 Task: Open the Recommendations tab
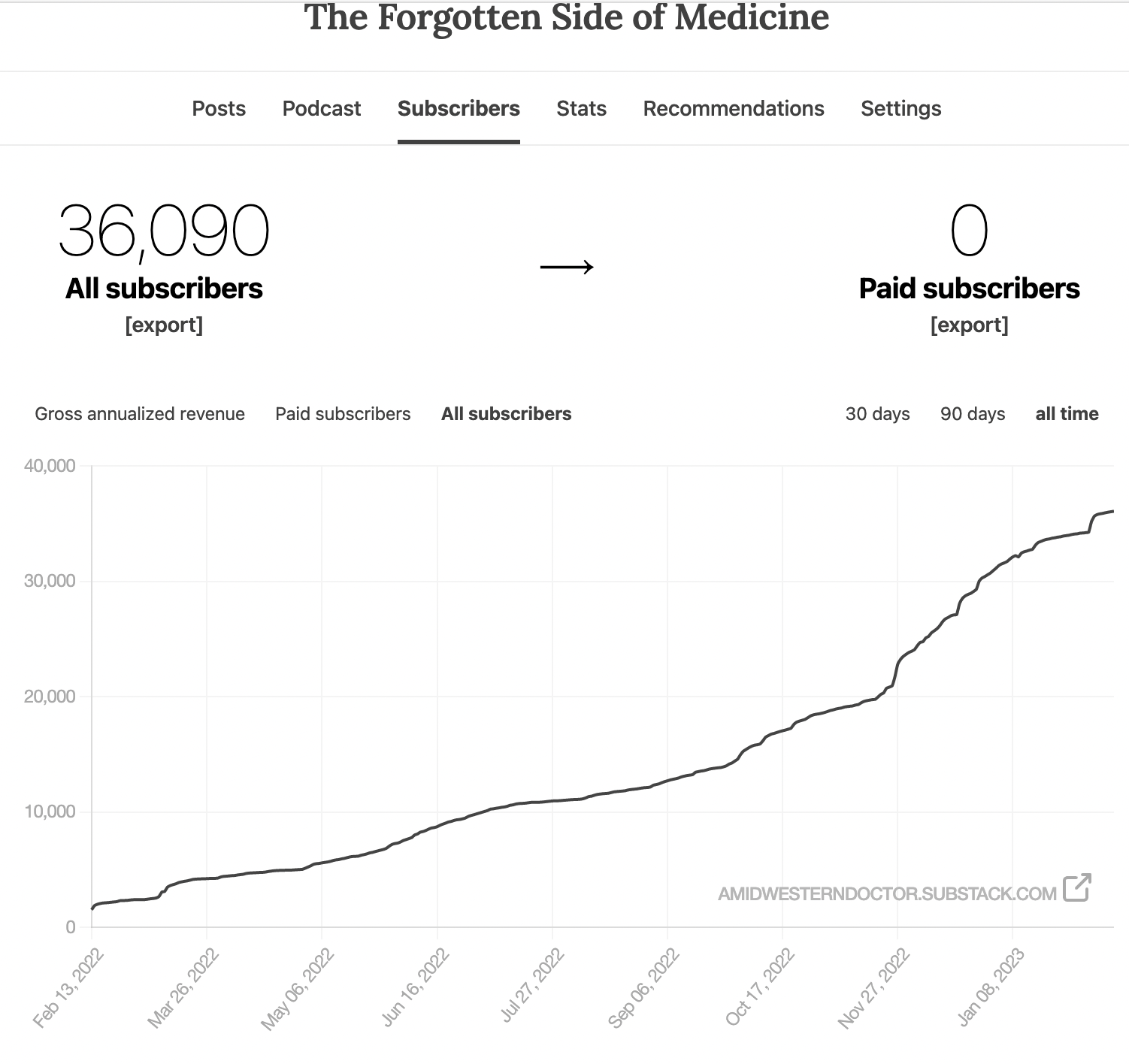click(x=734, y=108)
